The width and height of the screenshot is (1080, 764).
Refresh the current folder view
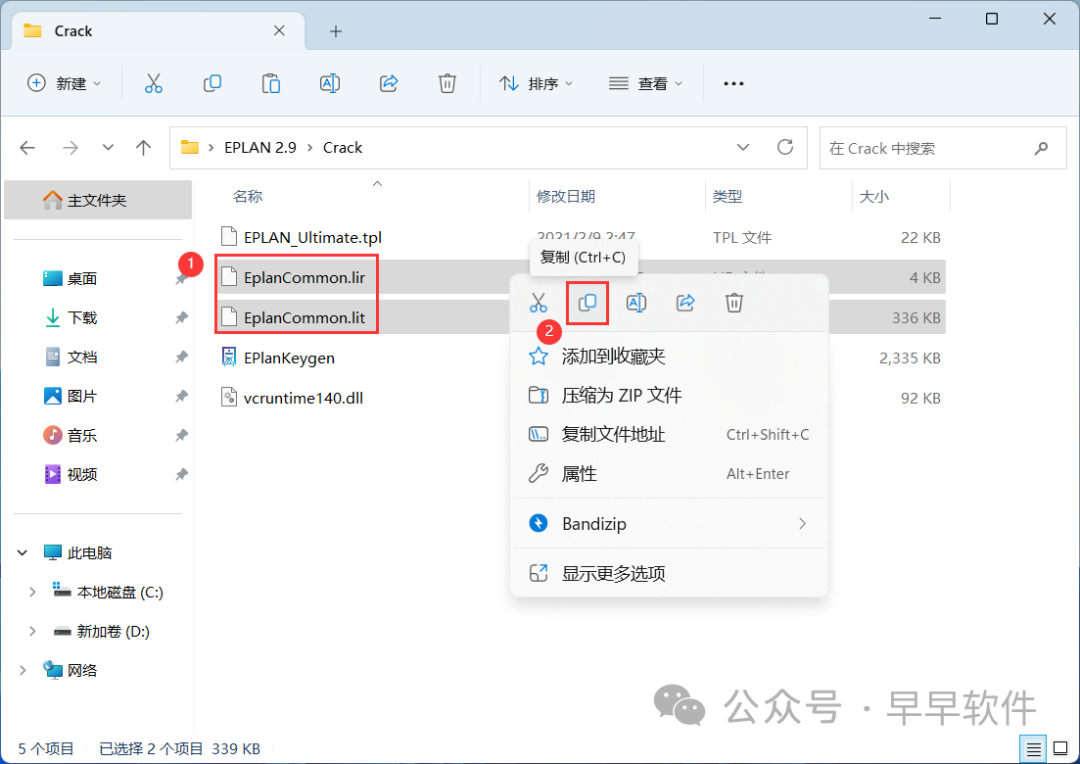[x=785, y=147]
